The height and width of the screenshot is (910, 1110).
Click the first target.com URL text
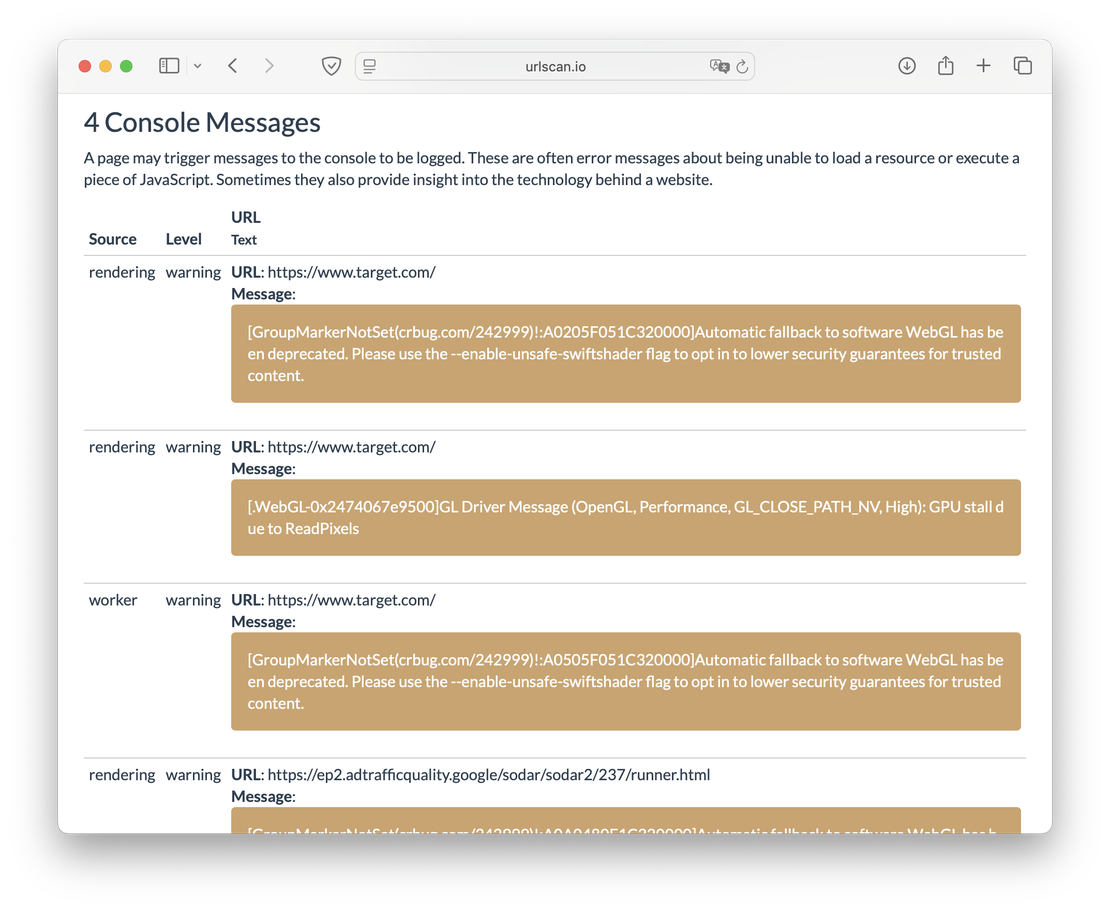pyautogui.click(x=351, y=272)
